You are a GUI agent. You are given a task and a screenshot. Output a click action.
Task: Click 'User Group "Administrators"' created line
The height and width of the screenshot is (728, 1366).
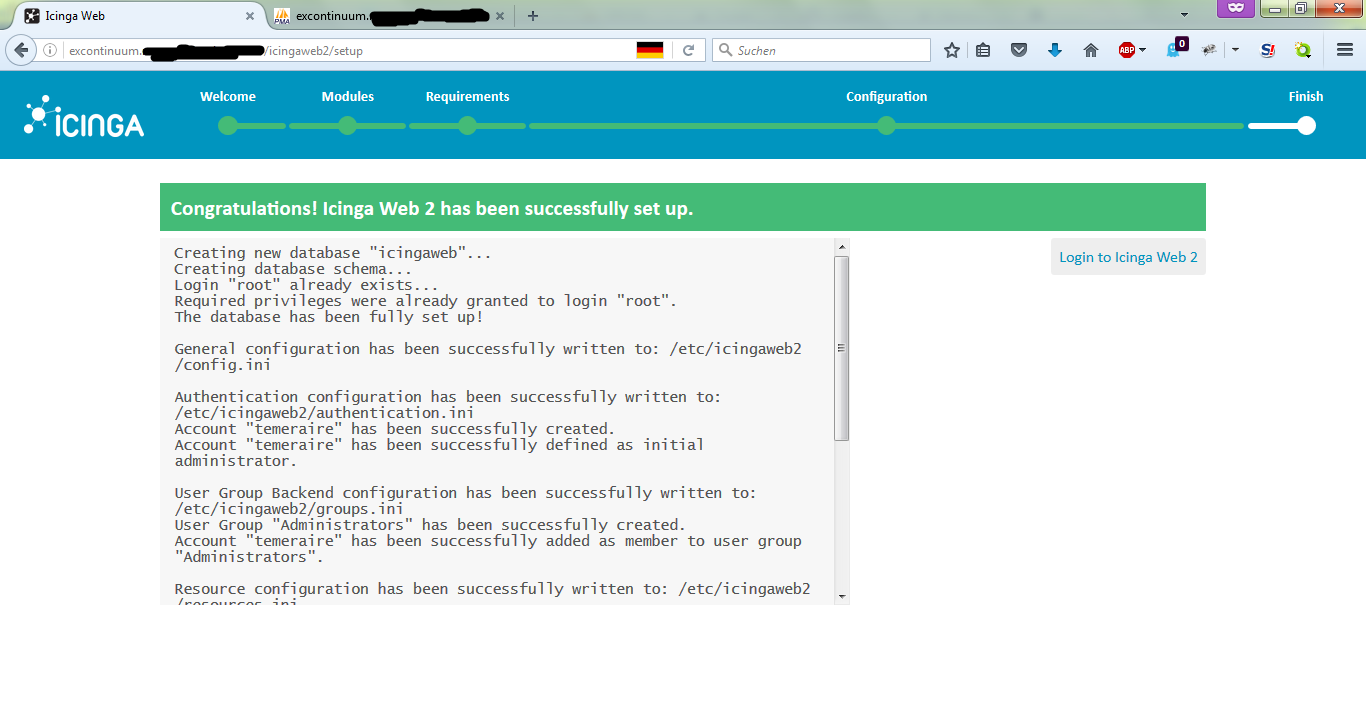pos(430,525)
